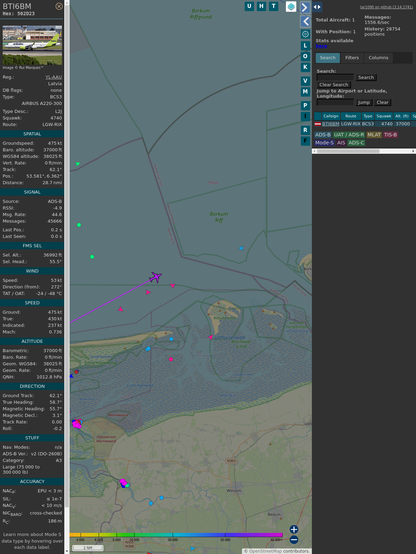Click the ADS-B legend label
Viewport: 416px width, 554px height.
coord(323,135)
